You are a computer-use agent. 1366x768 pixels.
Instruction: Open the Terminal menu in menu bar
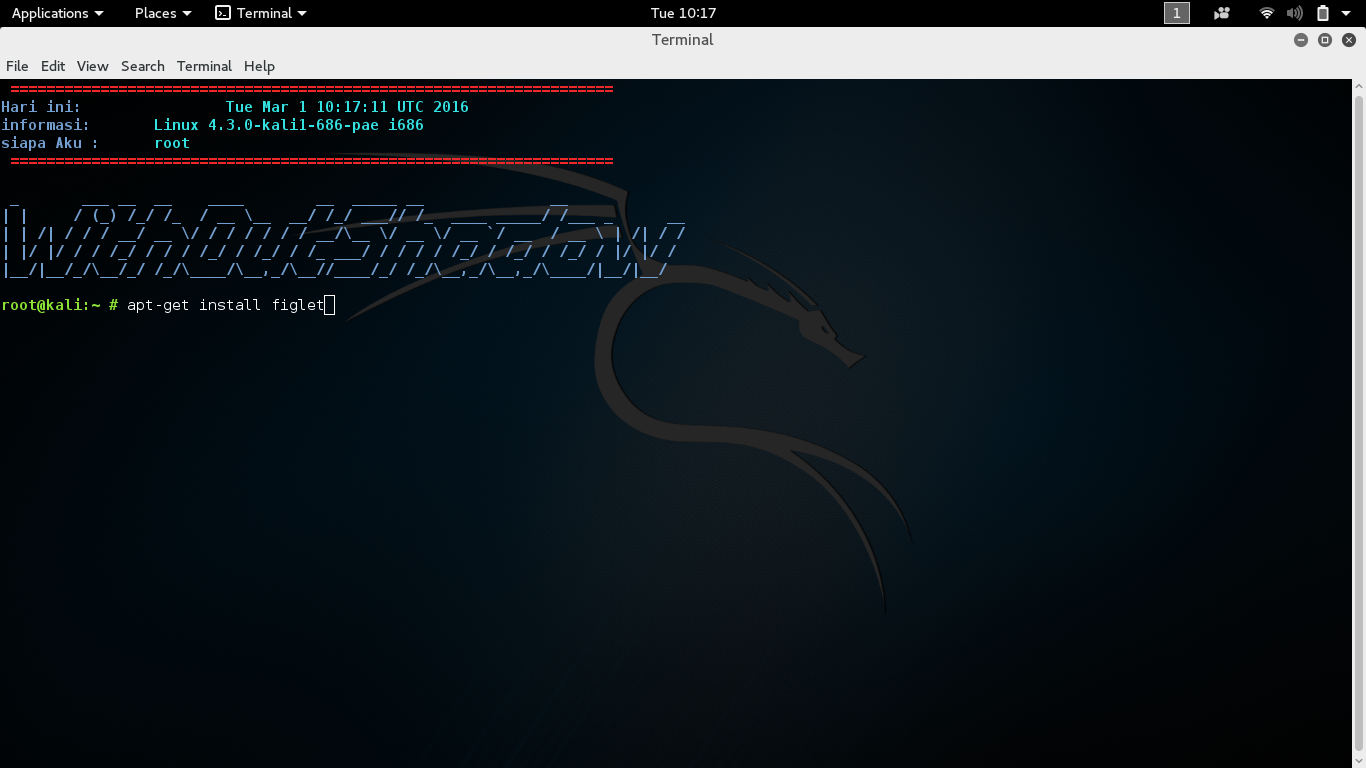(x=204, y=66)
